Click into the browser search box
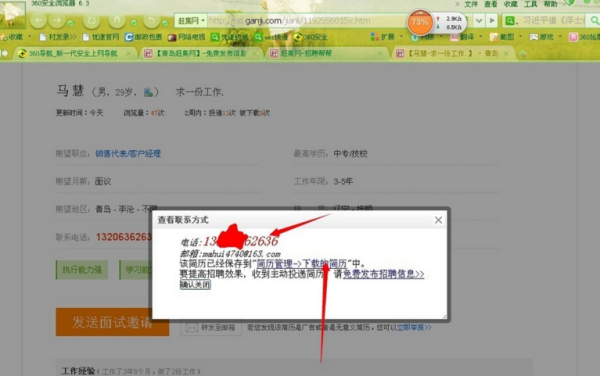Image resolution: width=600 pixels, height=376 pixels. (x=553, y=21)
